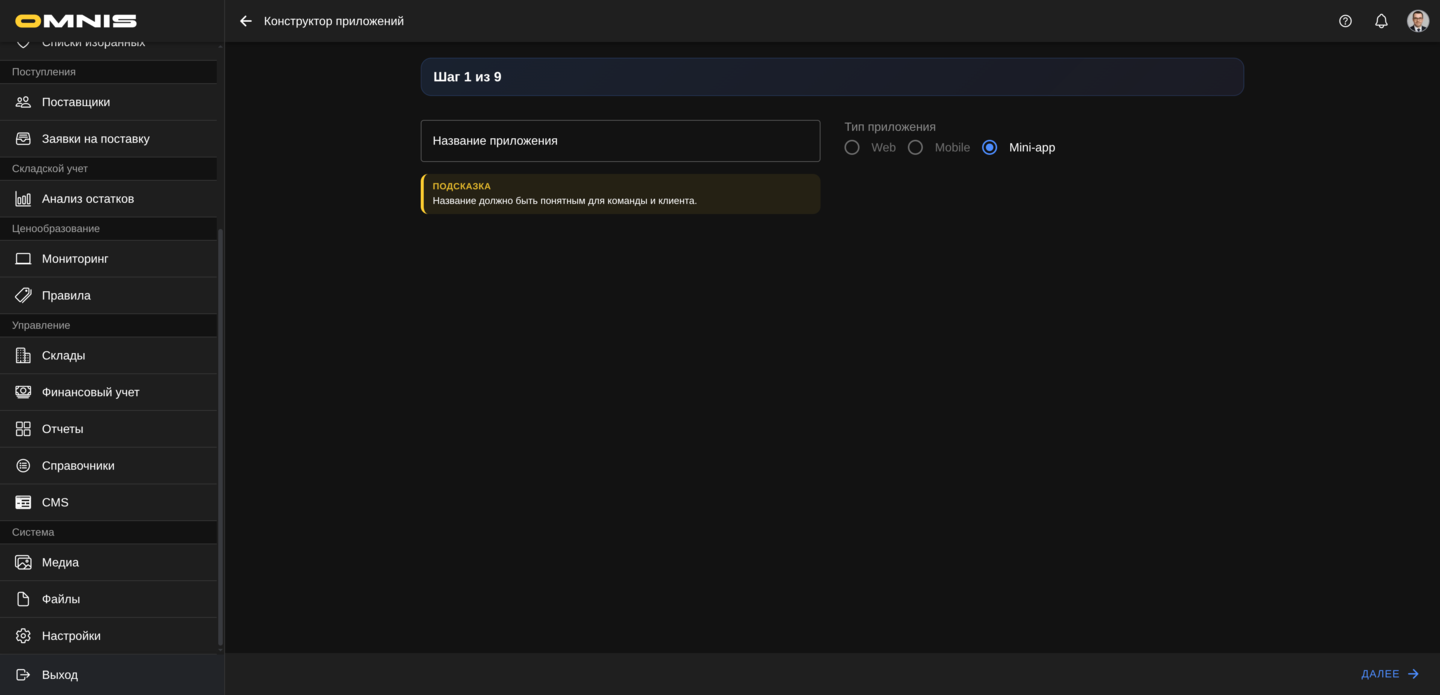Click the Поставщики people icon
Viewport: 1440px width, 695px height.
(23, 102)
